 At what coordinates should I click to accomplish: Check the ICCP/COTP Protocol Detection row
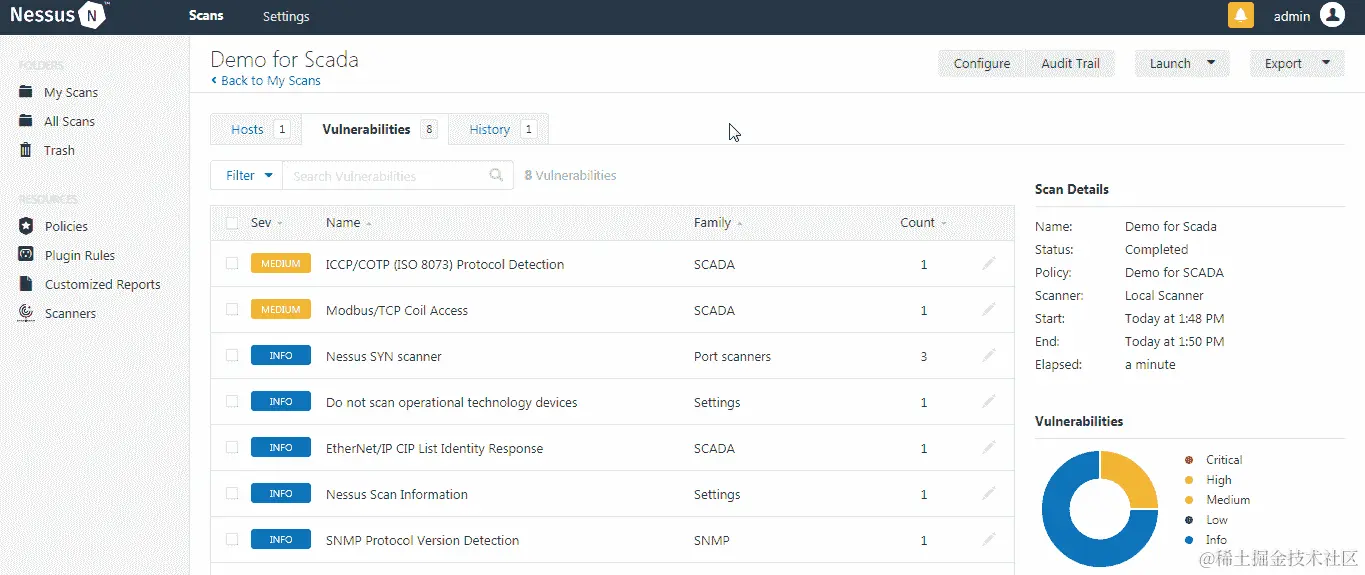click(x=232, y=264)
